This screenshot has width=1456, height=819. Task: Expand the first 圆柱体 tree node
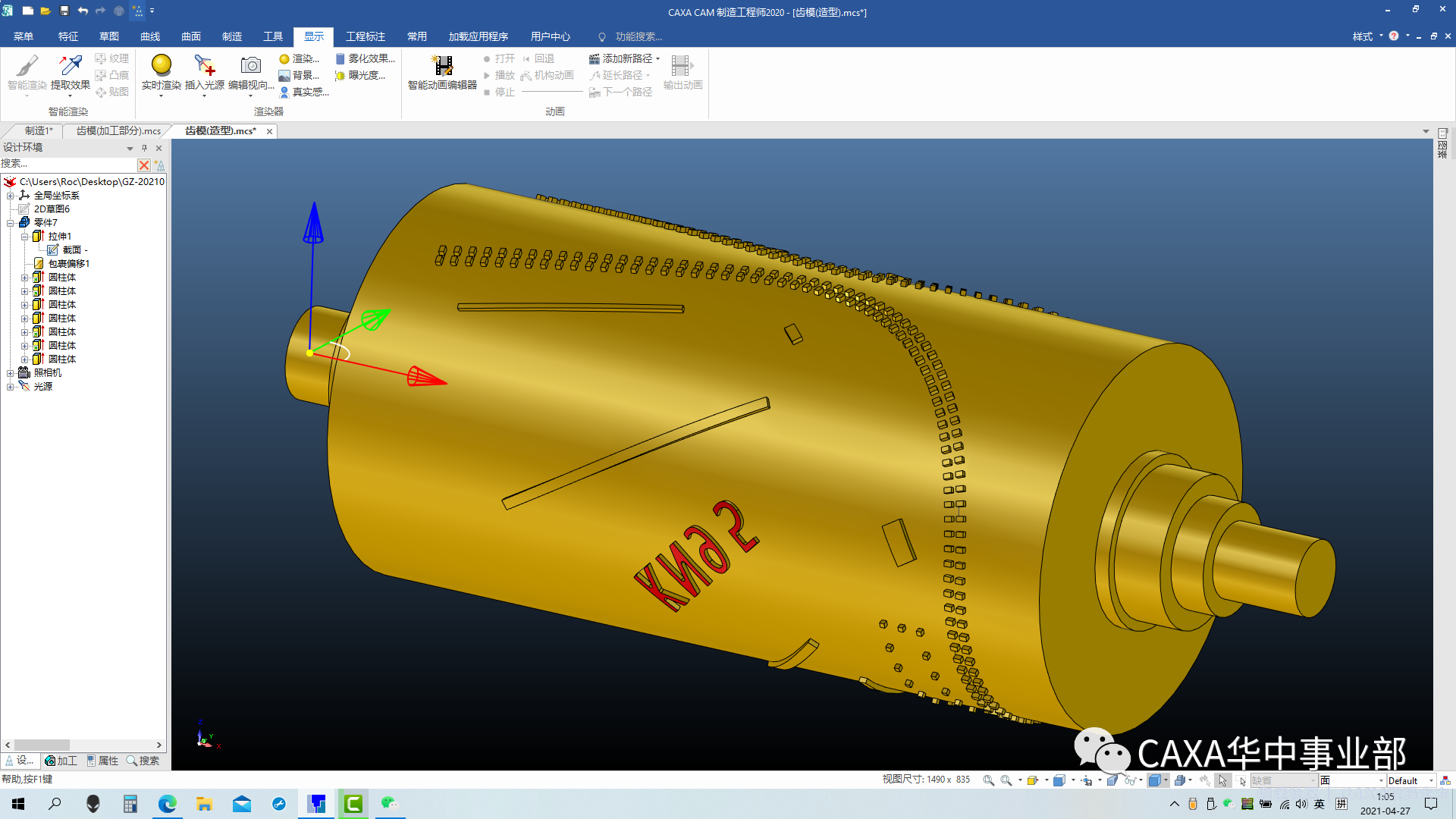(24, 278)
